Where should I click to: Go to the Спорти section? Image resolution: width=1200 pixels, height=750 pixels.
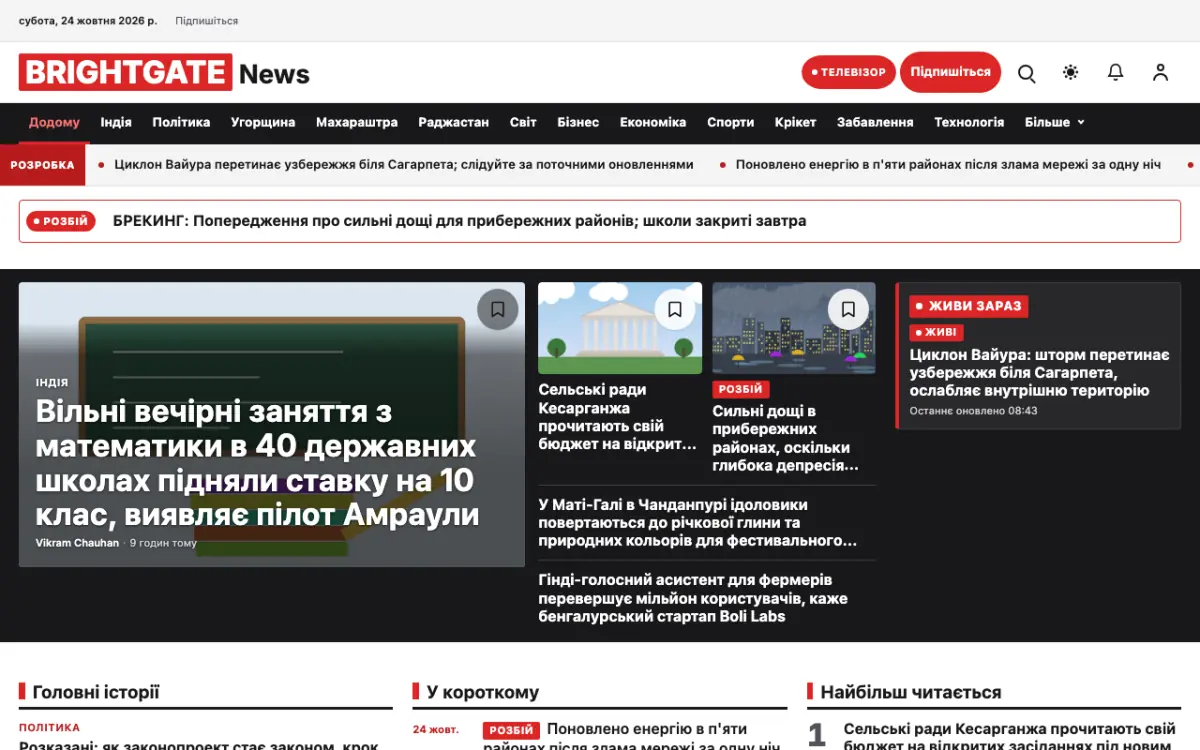pos(731,122)
